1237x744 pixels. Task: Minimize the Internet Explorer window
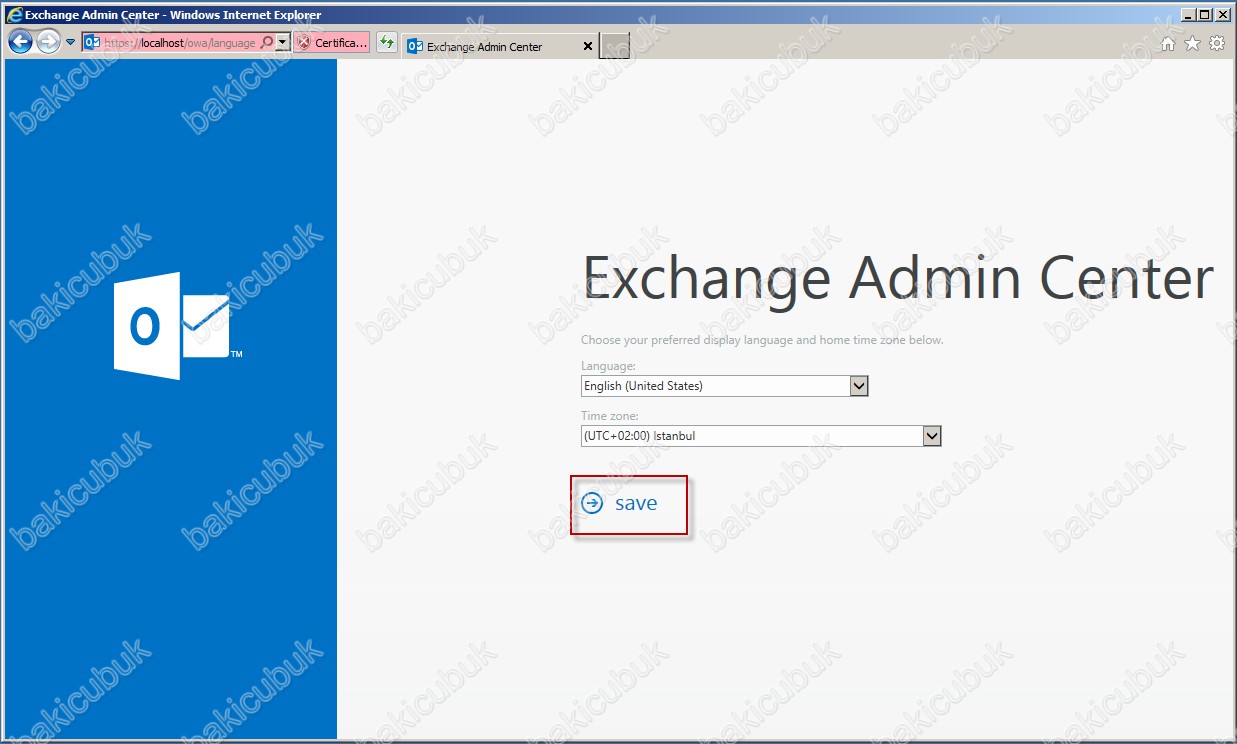point(1188,15)
